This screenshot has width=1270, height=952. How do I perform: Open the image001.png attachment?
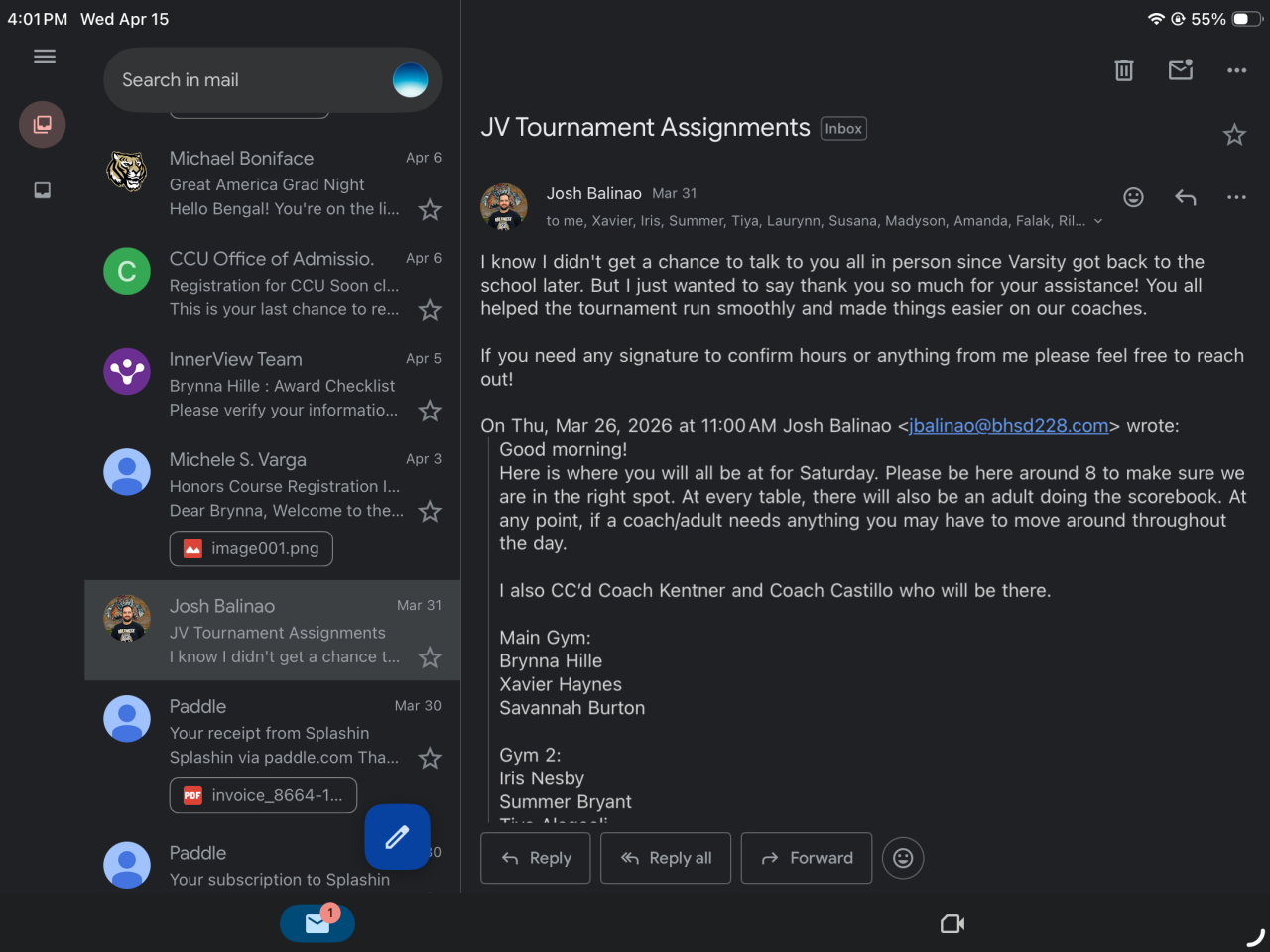[251, 548]
